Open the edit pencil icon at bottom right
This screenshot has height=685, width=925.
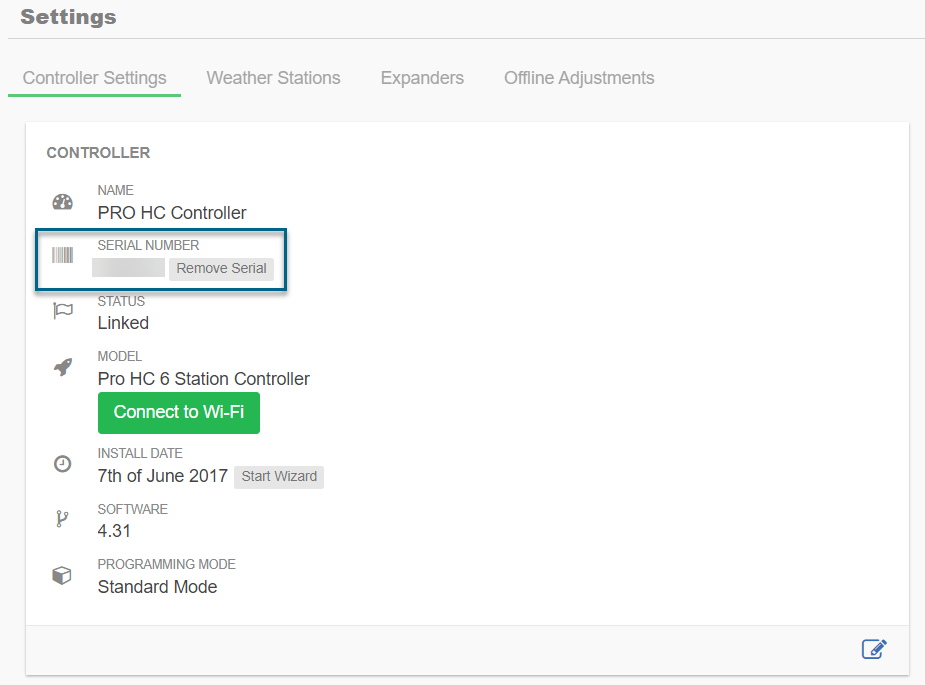tap(873, 649)
